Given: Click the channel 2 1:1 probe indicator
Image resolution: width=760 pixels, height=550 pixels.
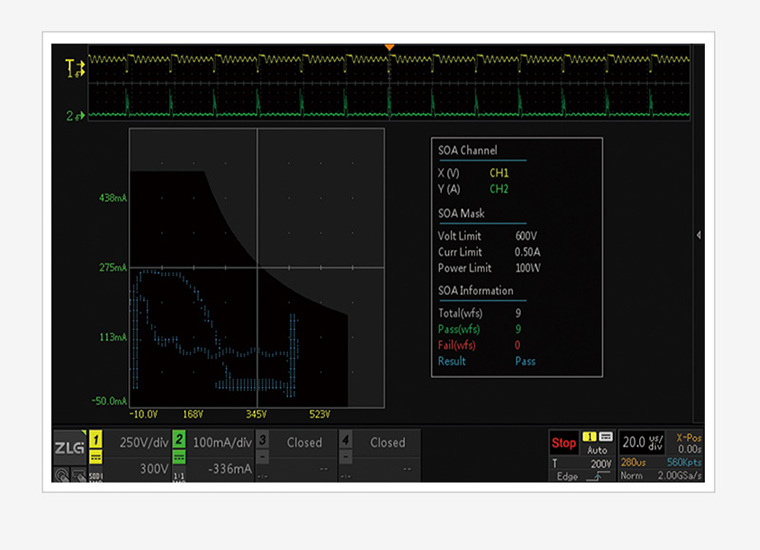Looking at the screenshot, I should 179,476.
